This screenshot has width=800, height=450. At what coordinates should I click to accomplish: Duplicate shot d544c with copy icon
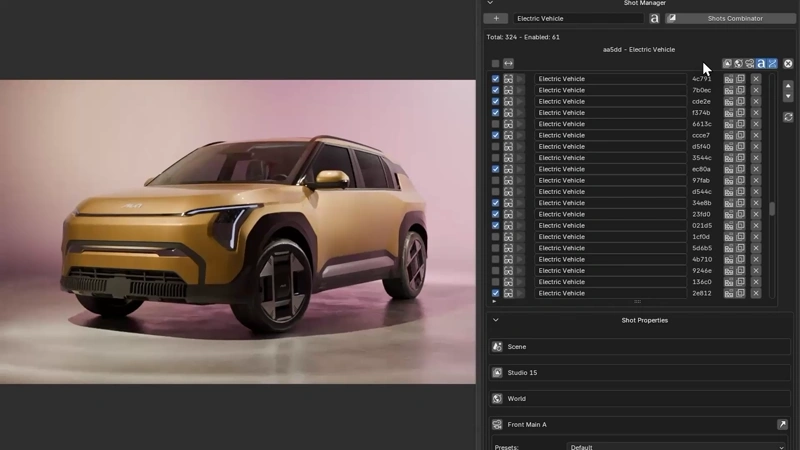(740, 192)
